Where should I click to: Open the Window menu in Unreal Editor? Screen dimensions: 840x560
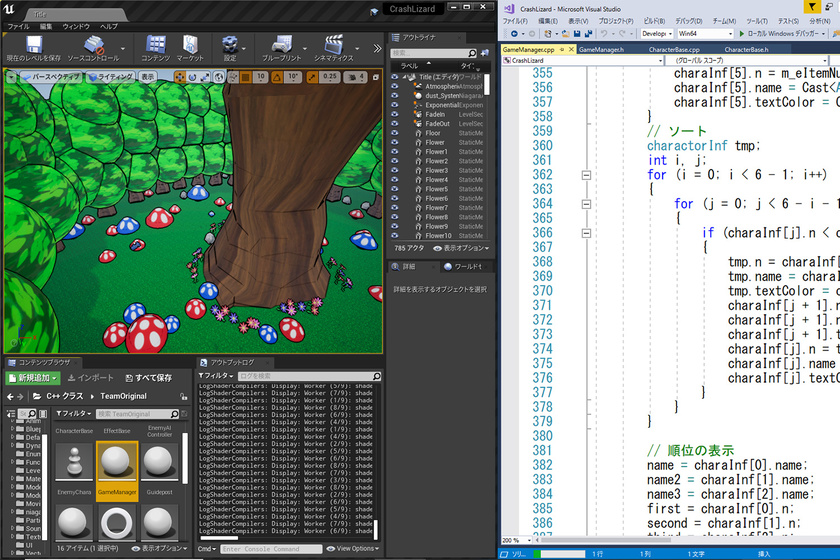[x=76, y=25]
